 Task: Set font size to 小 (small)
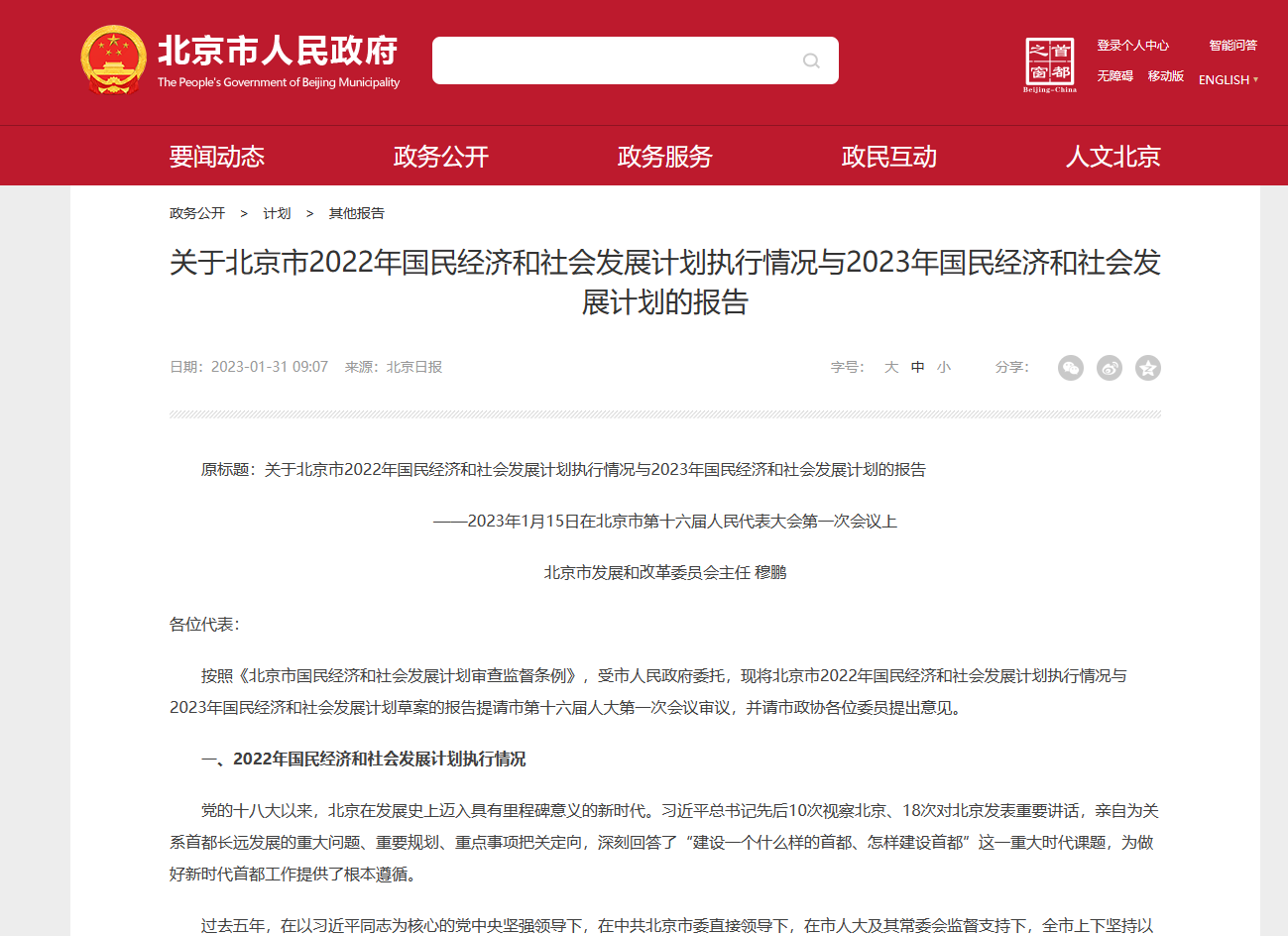tap(944, 367)
